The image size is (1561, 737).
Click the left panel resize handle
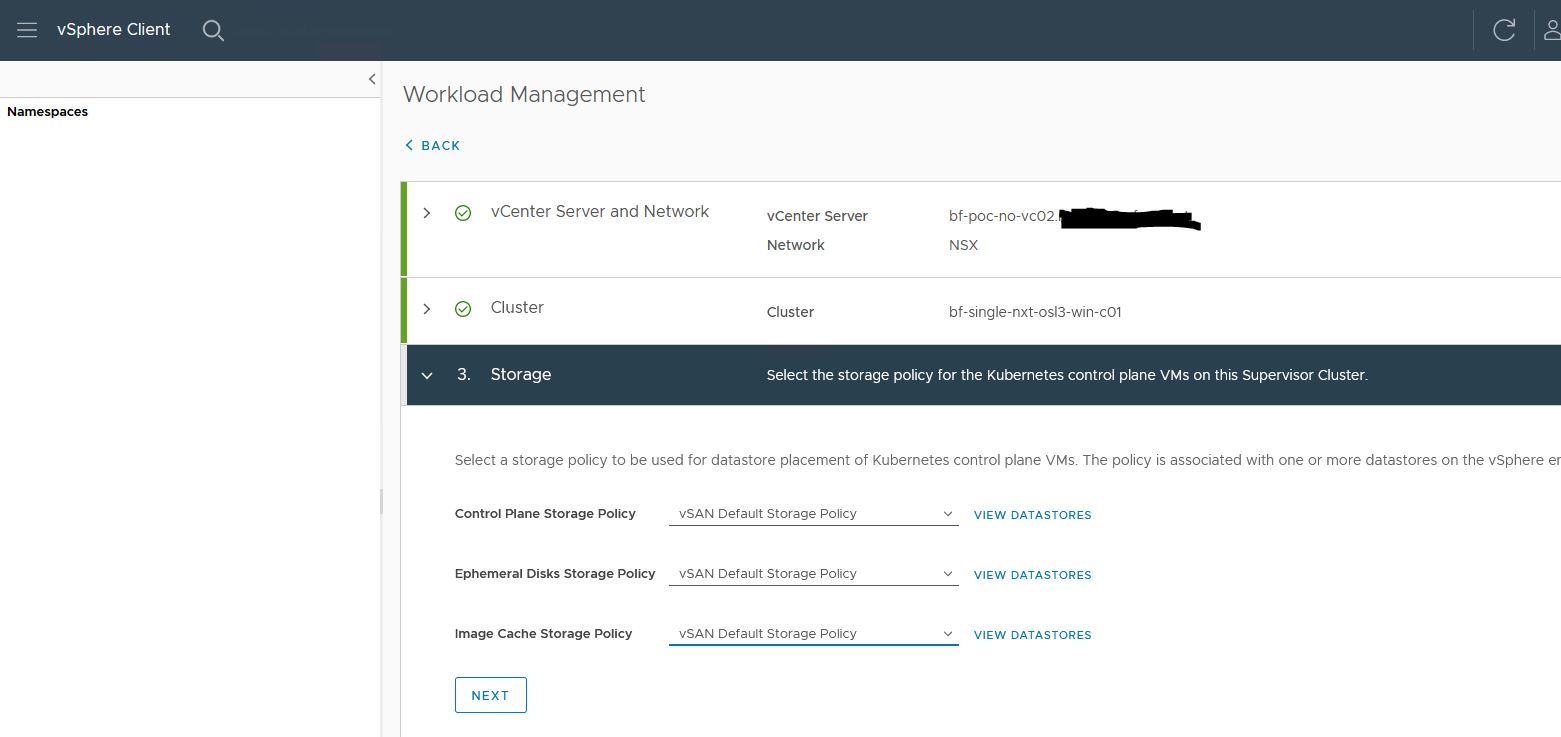pos(381,501)
